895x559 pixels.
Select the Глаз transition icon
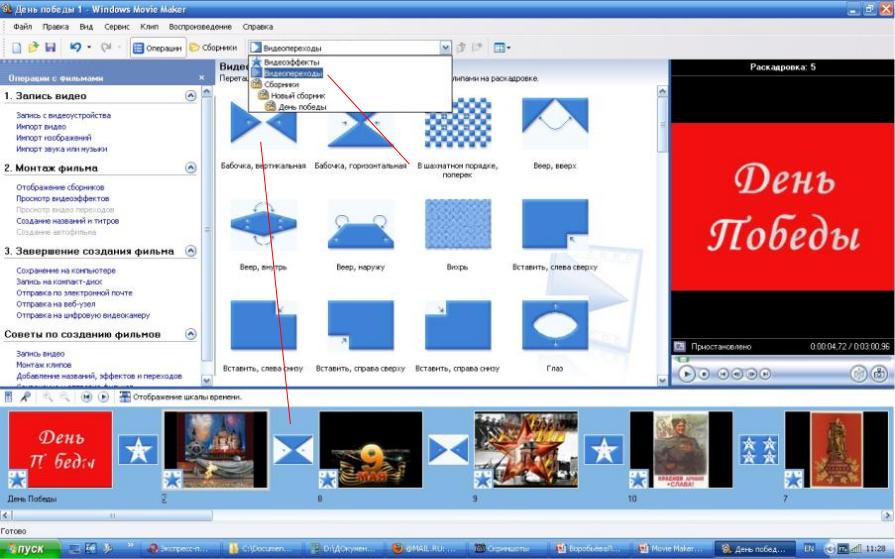(555, 325)
